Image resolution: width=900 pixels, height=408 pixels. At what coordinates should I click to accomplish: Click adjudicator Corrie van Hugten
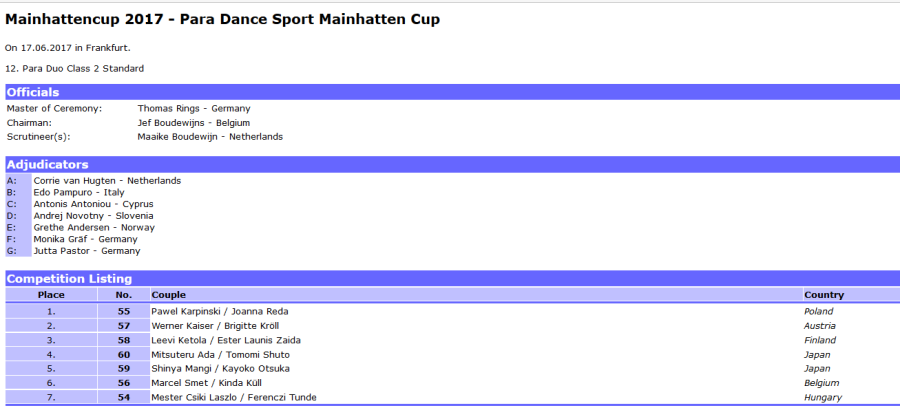pyautogui.click(x=107, y=181)
